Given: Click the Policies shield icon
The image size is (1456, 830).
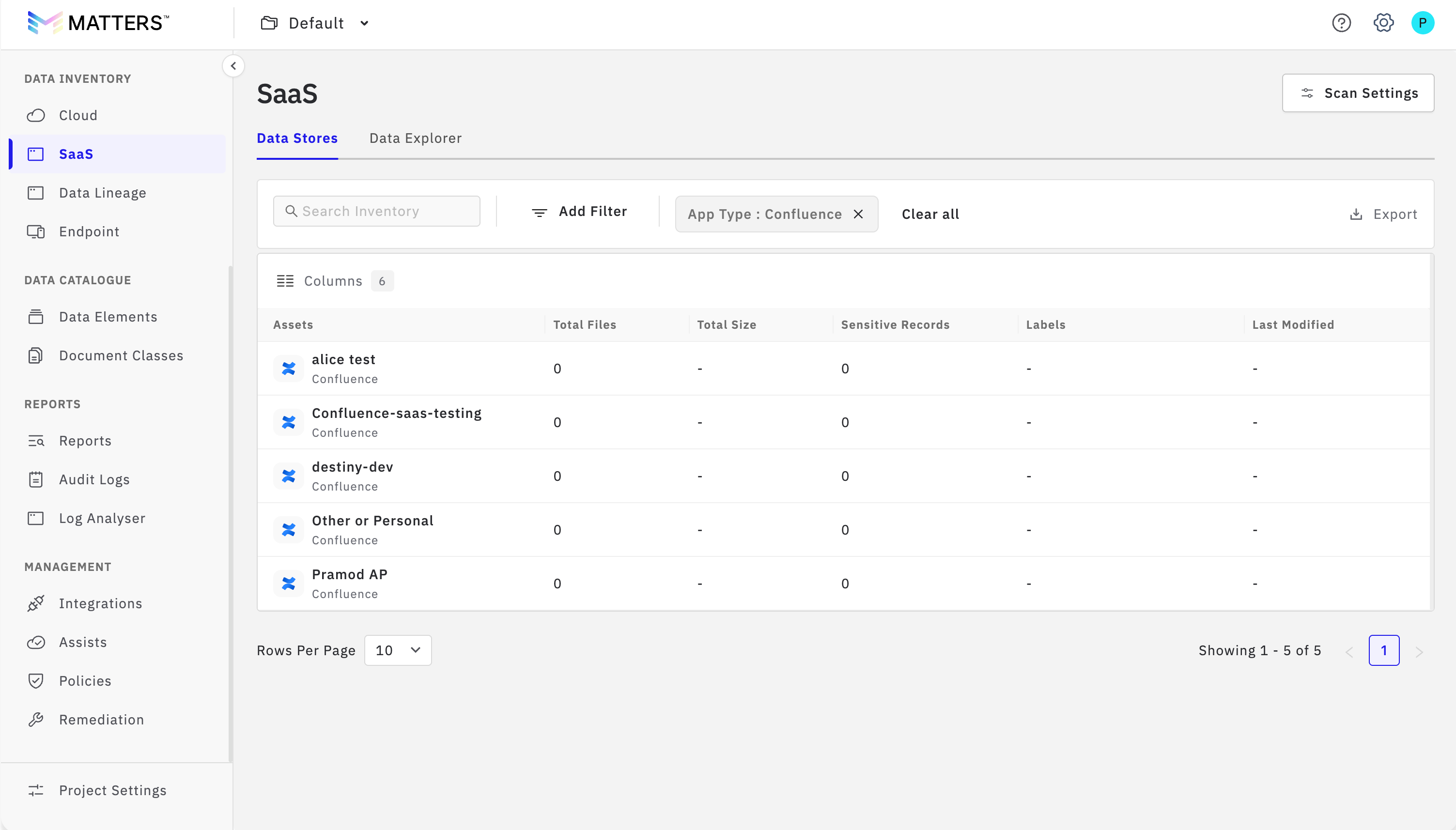Looking at the screenshot, I should click(36, 681).
